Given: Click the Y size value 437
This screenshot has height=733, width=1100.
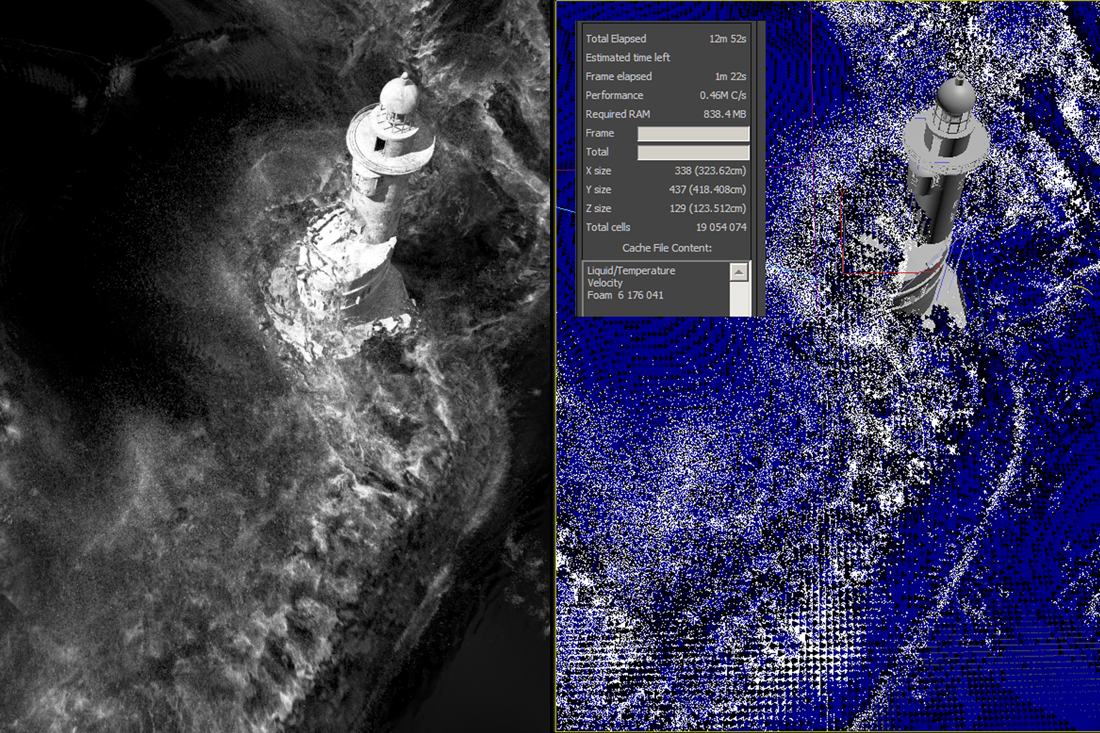Looking at the screenshot, I should click(x=707, y=190).
